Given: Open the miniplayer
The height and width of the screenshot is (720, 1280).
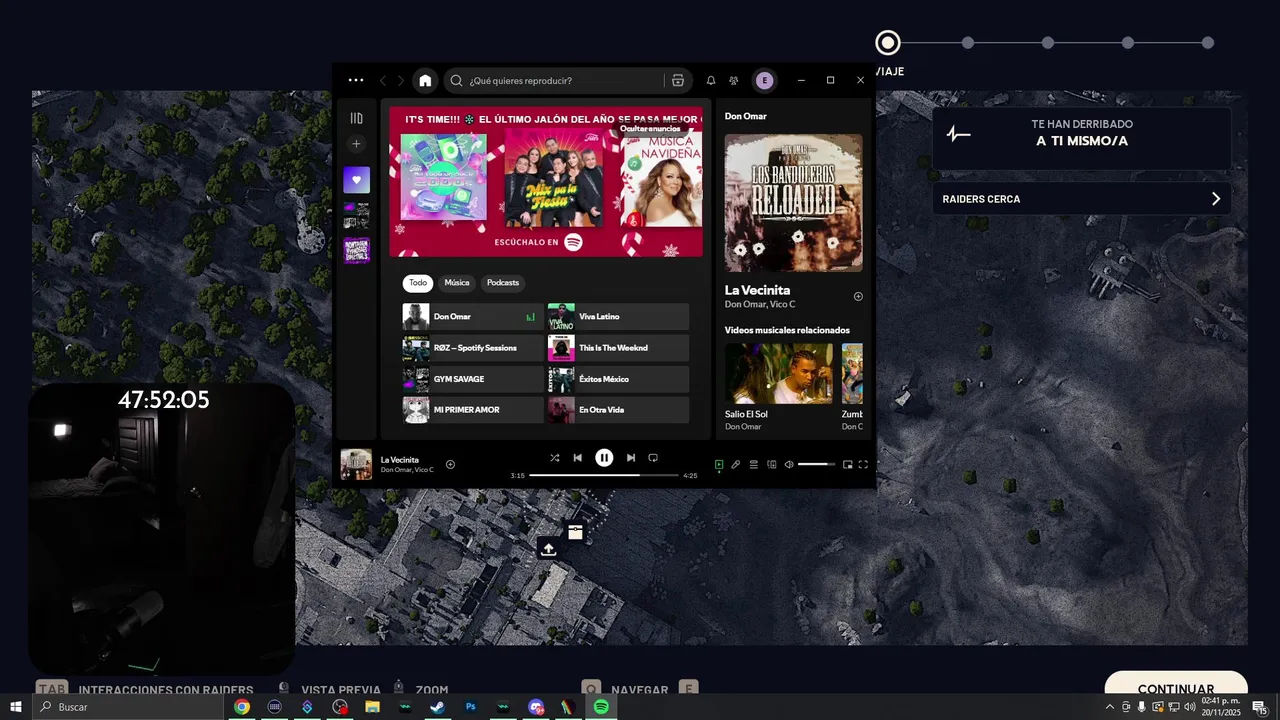Looking at the screenshot, I should click(848, 465).
